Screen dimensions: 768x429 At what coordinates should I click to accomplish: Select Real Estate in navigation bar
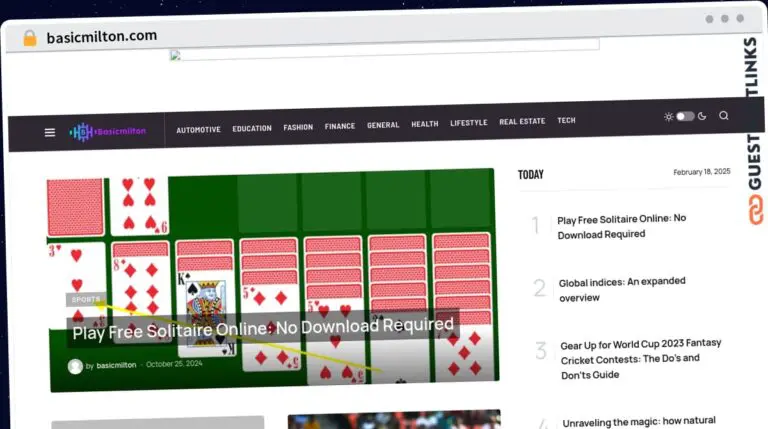click(x=522, y=121)
